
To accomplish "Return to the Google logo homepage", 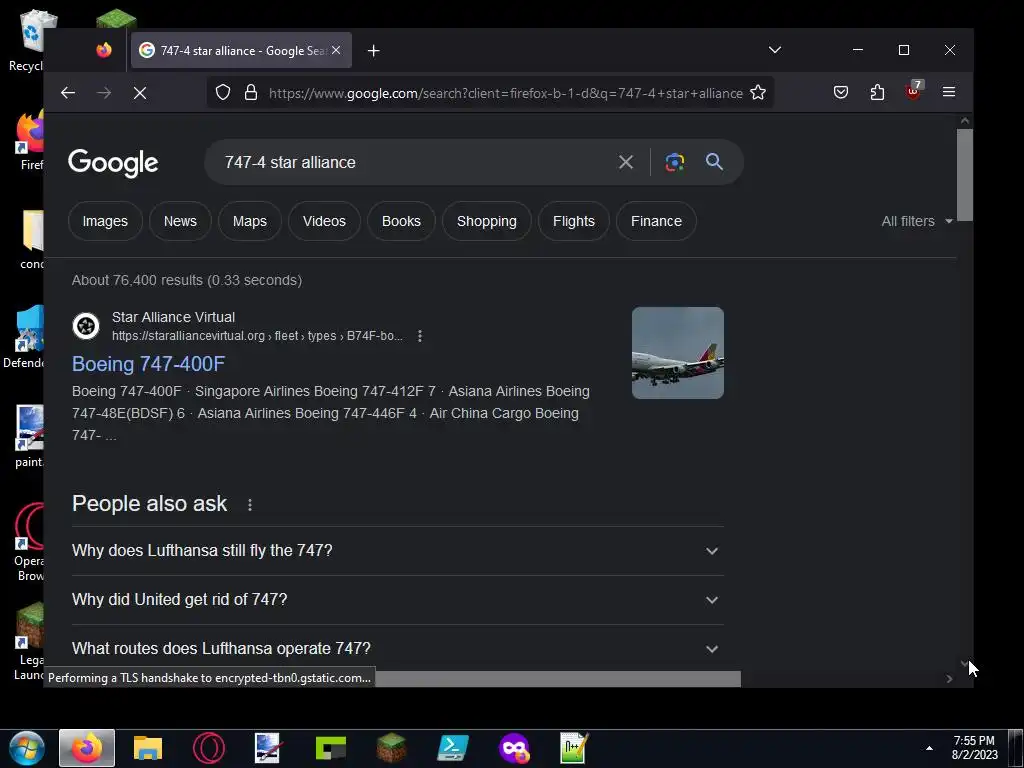I will (x=113, y=163).
